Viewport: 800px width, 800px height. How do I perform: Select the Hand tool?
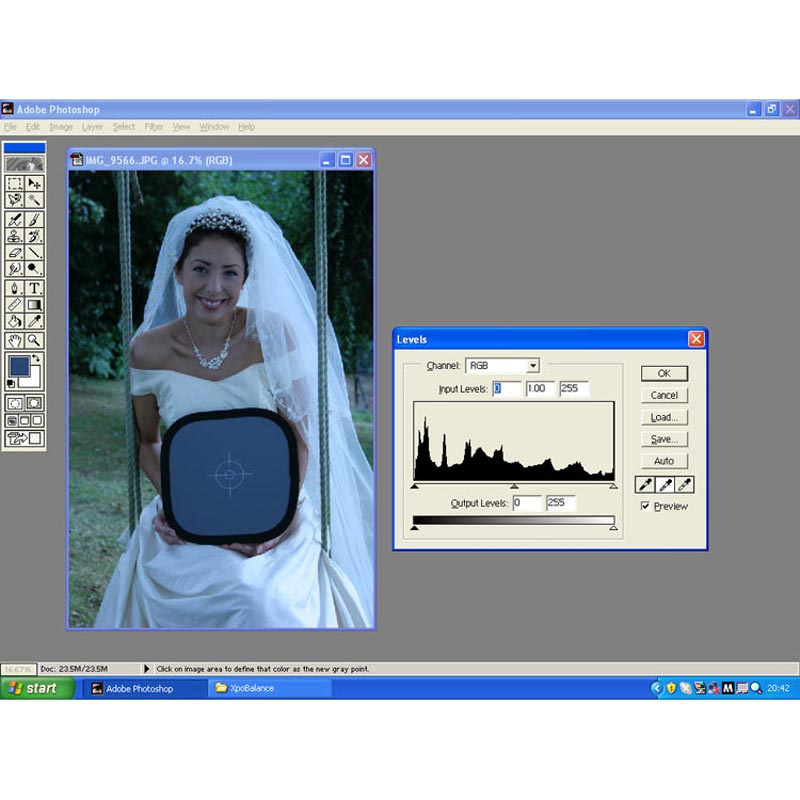(14, 340)
